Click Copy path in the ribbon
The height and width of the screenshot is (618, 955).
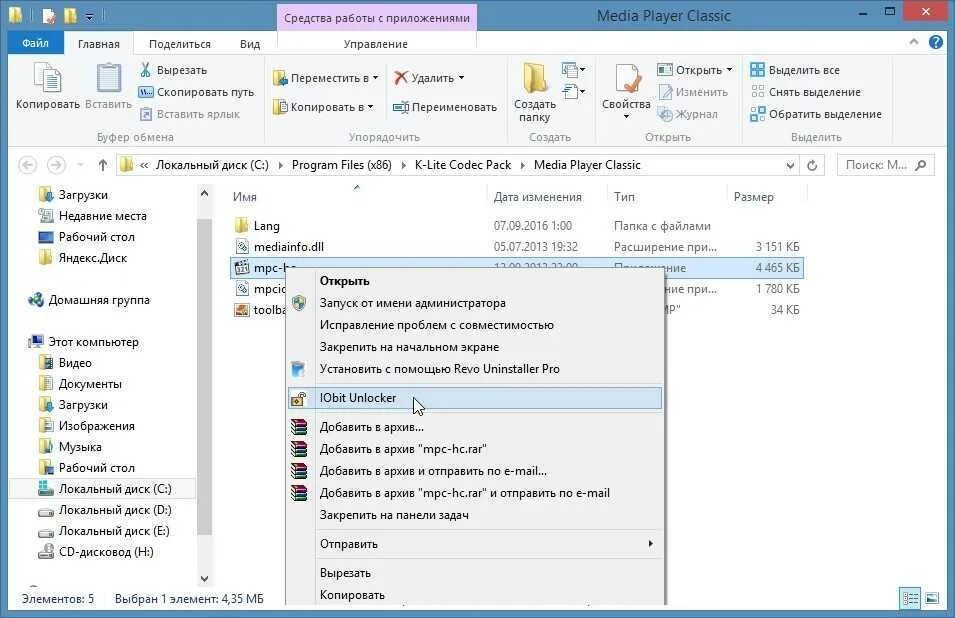pyautogui.click(x=196, y=92)
